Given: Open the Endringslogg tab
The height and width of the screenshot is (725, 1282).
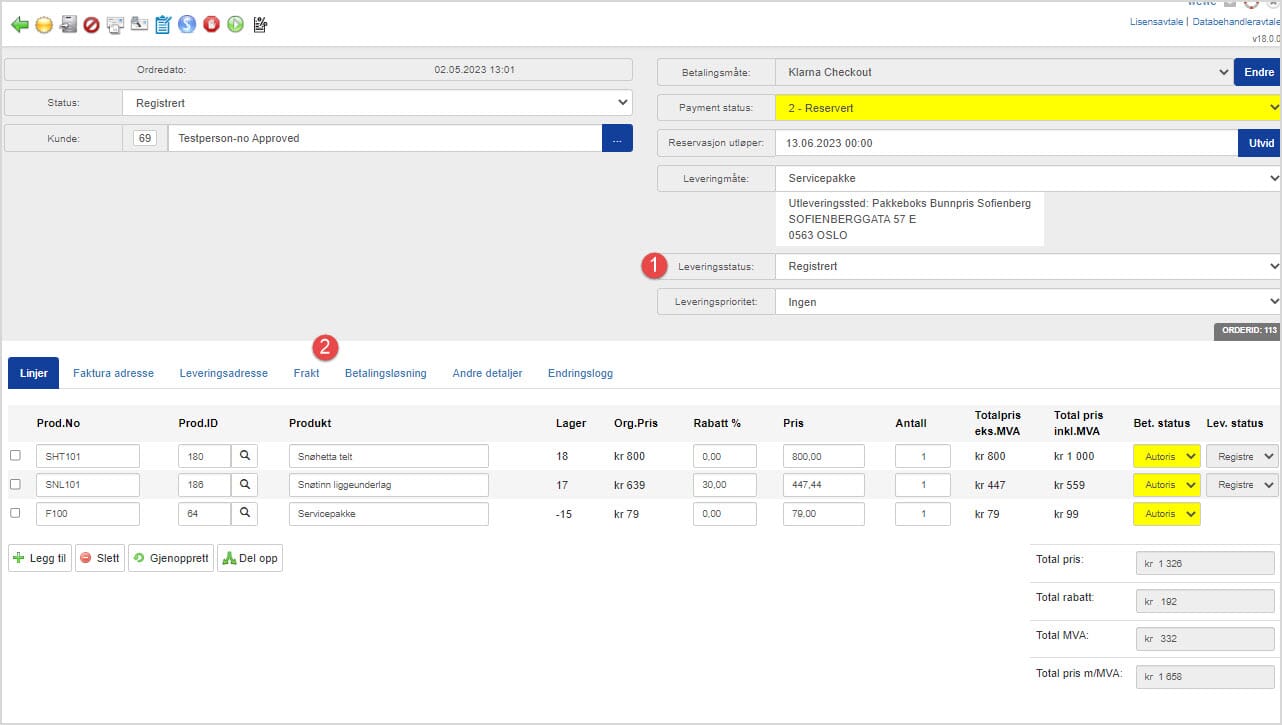Looking at the screenshot, I should click(x=580, y=373).
